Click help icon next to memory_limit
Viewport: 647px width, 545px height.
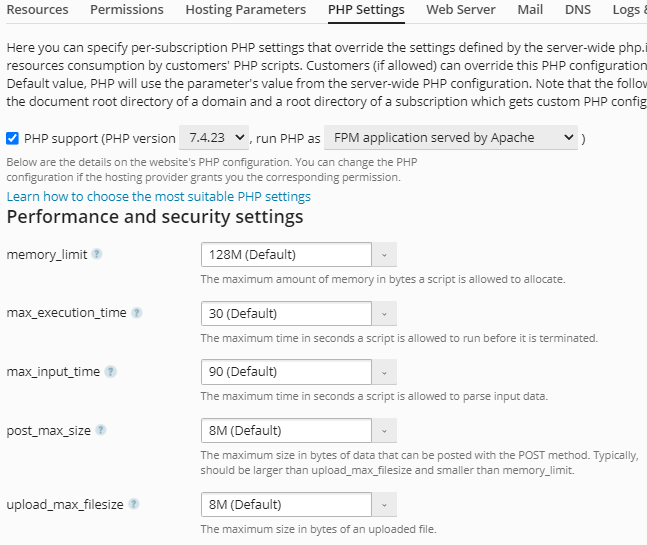pyautogui.click(x=97, y=254)
